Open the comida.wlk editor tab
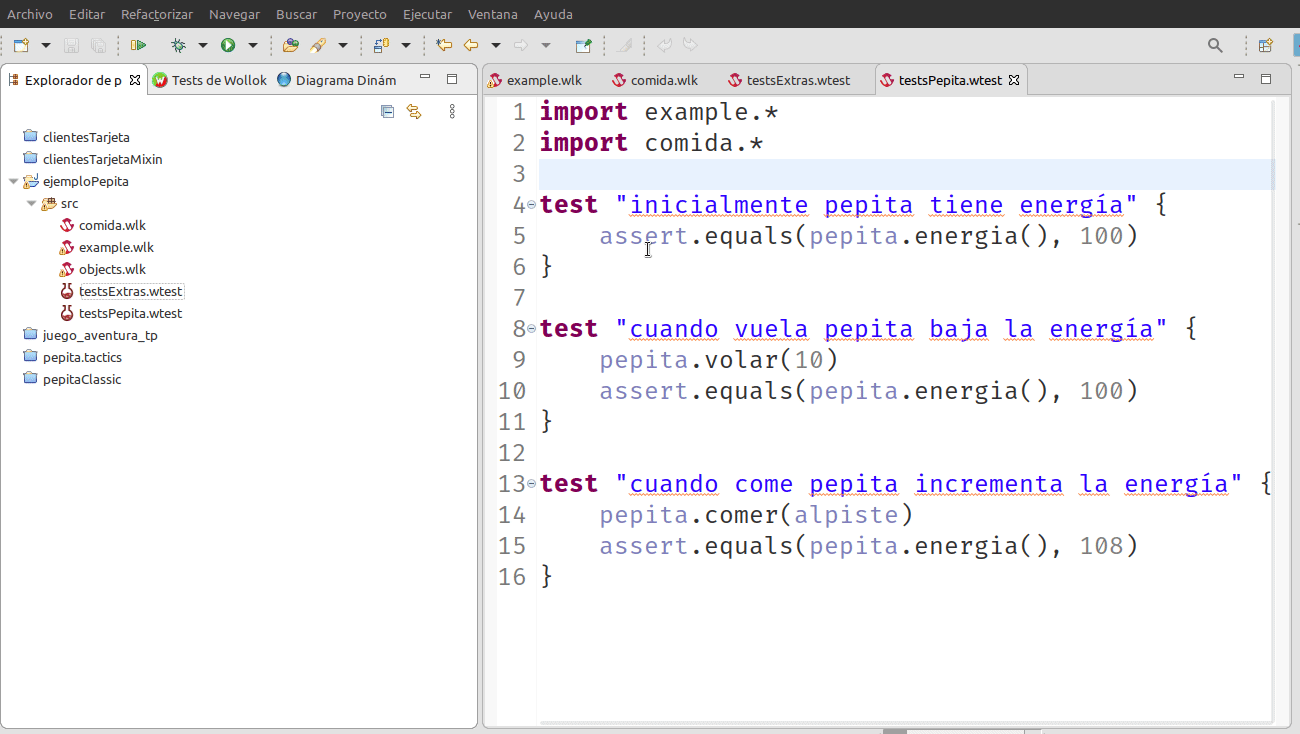The width and height of the screenshot is (1300, 734). point(656,80)
